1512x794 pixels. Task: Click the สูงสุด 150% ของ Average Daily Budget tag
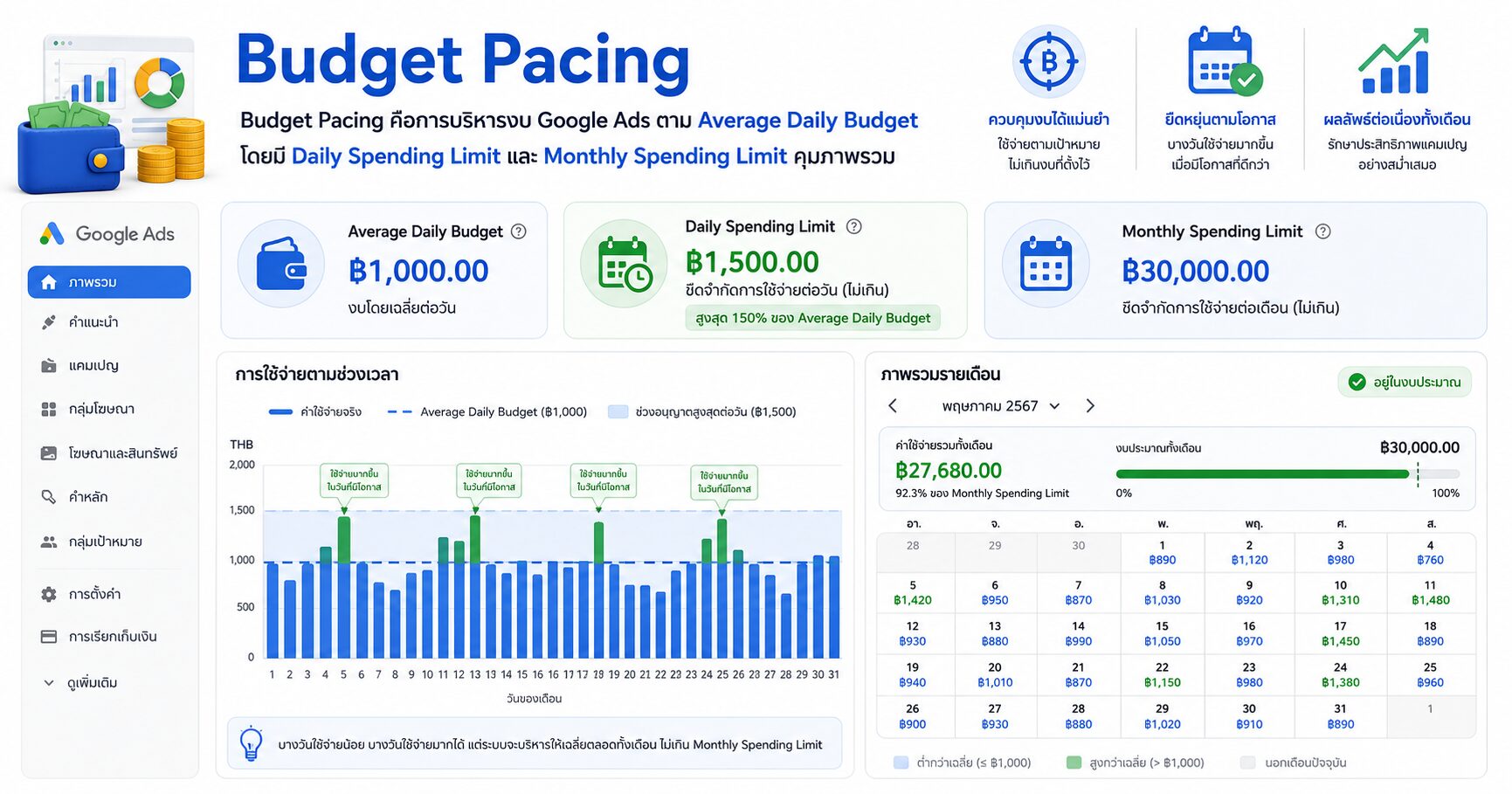813,318
